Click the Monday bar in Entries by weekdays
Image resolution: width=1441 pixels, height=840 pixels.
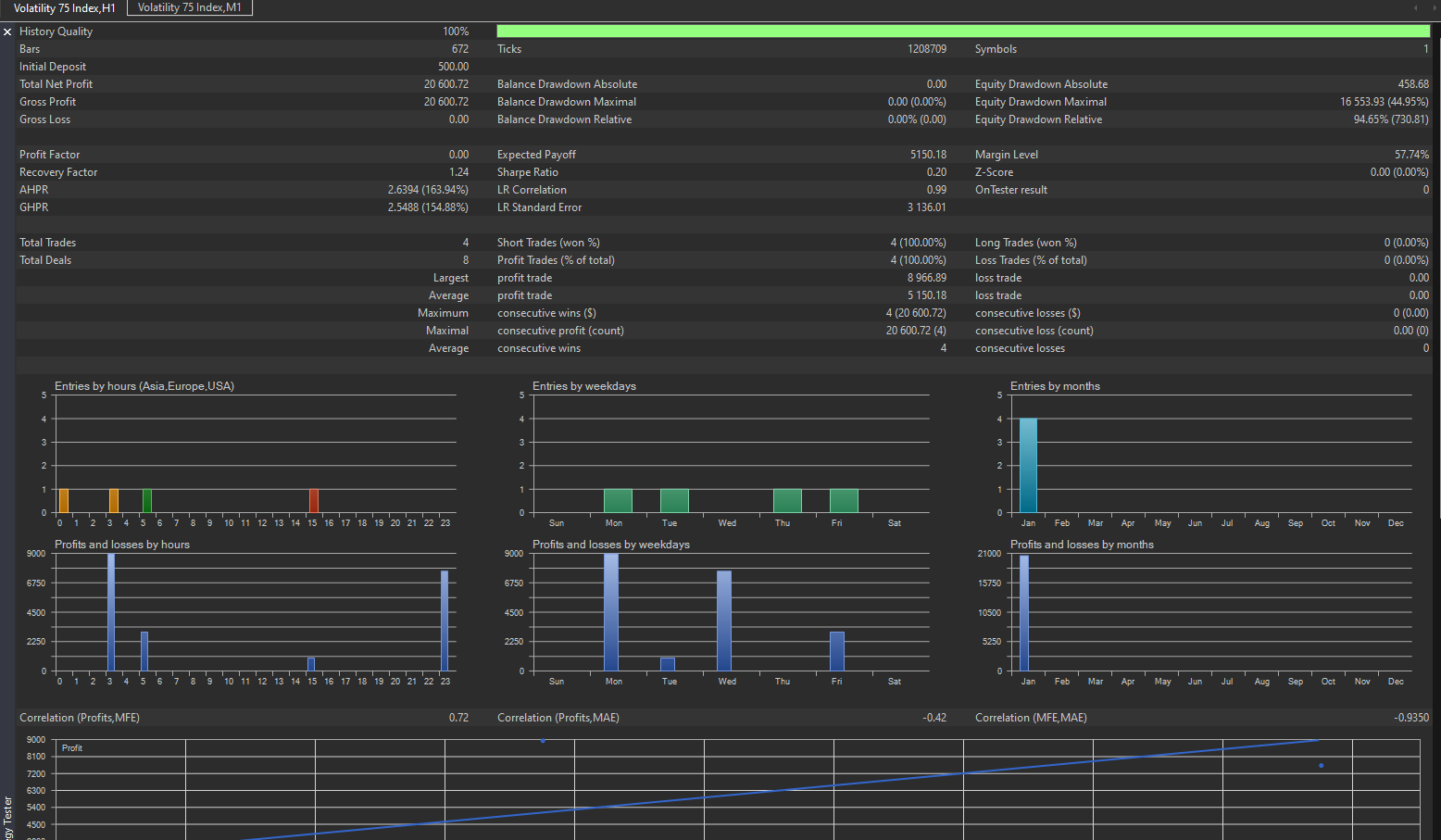[x=618, y=501]
